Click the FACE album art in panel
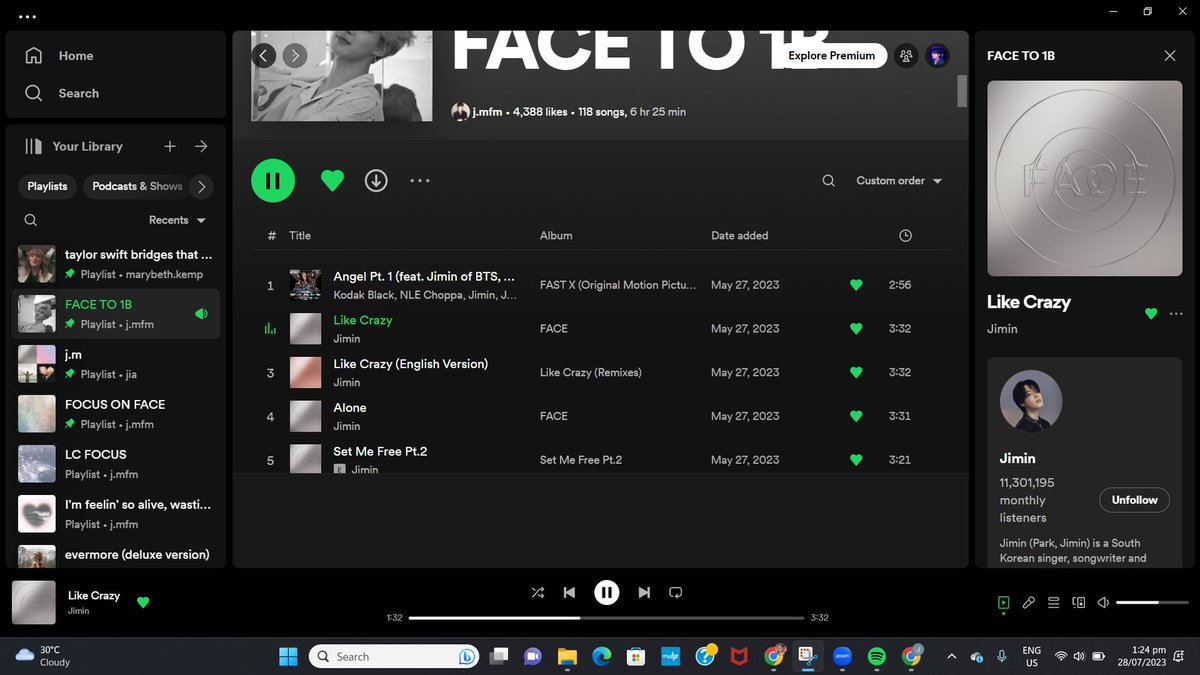 click(1087, 179)
